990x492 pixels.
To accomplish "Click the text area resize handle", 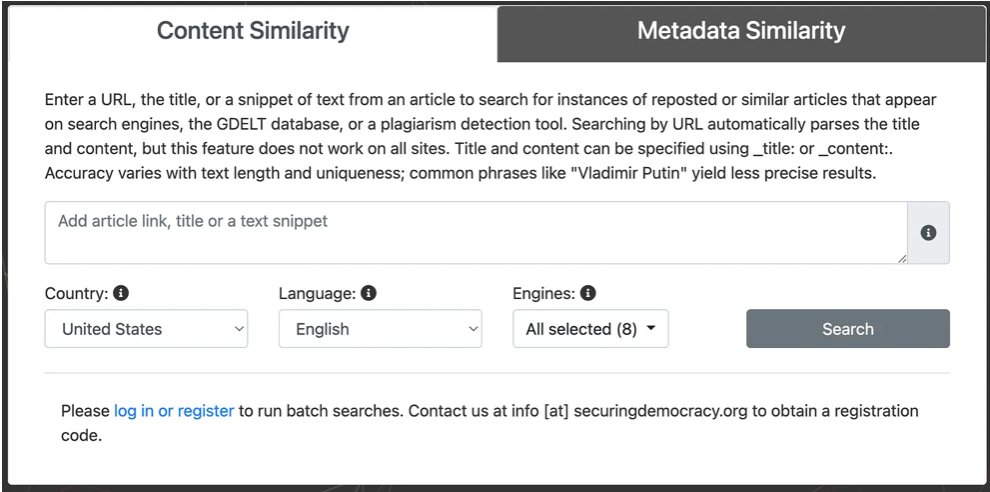I will coord(901,258).
